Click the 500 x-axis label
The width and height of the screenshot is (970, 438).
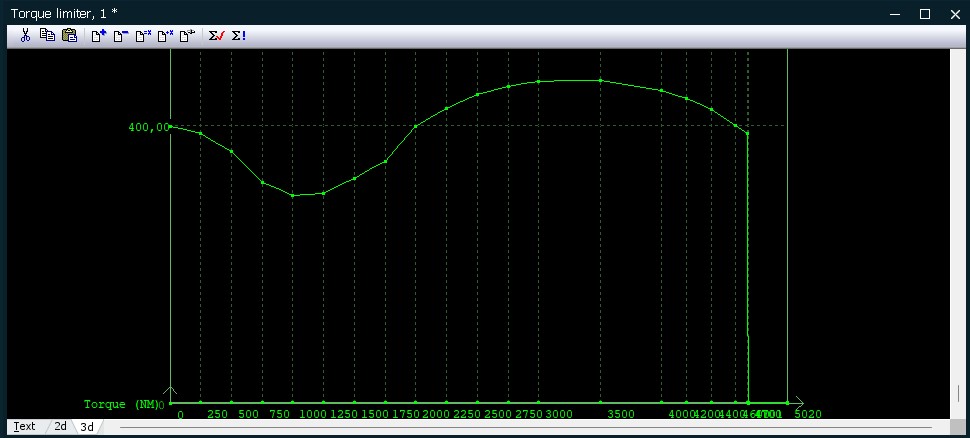[248, 414]
